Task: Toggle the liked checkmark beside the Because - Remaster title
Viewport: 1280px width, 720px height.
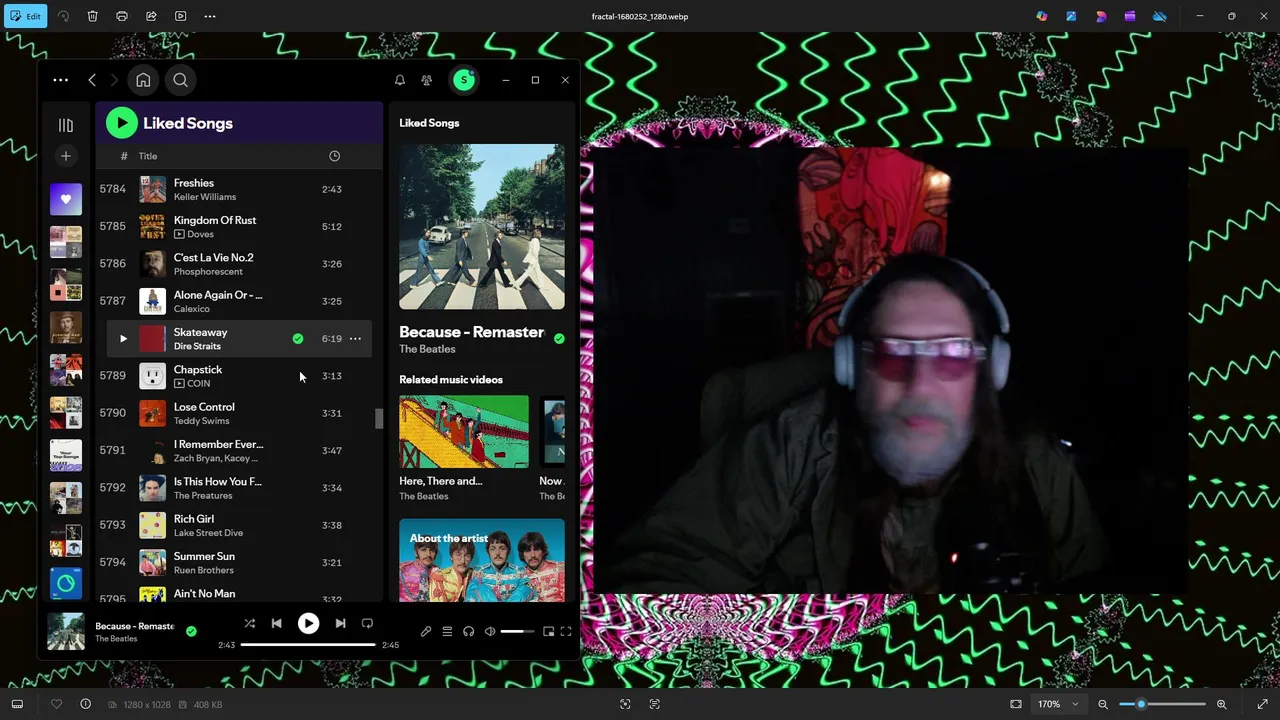Action: coord(559,339)
